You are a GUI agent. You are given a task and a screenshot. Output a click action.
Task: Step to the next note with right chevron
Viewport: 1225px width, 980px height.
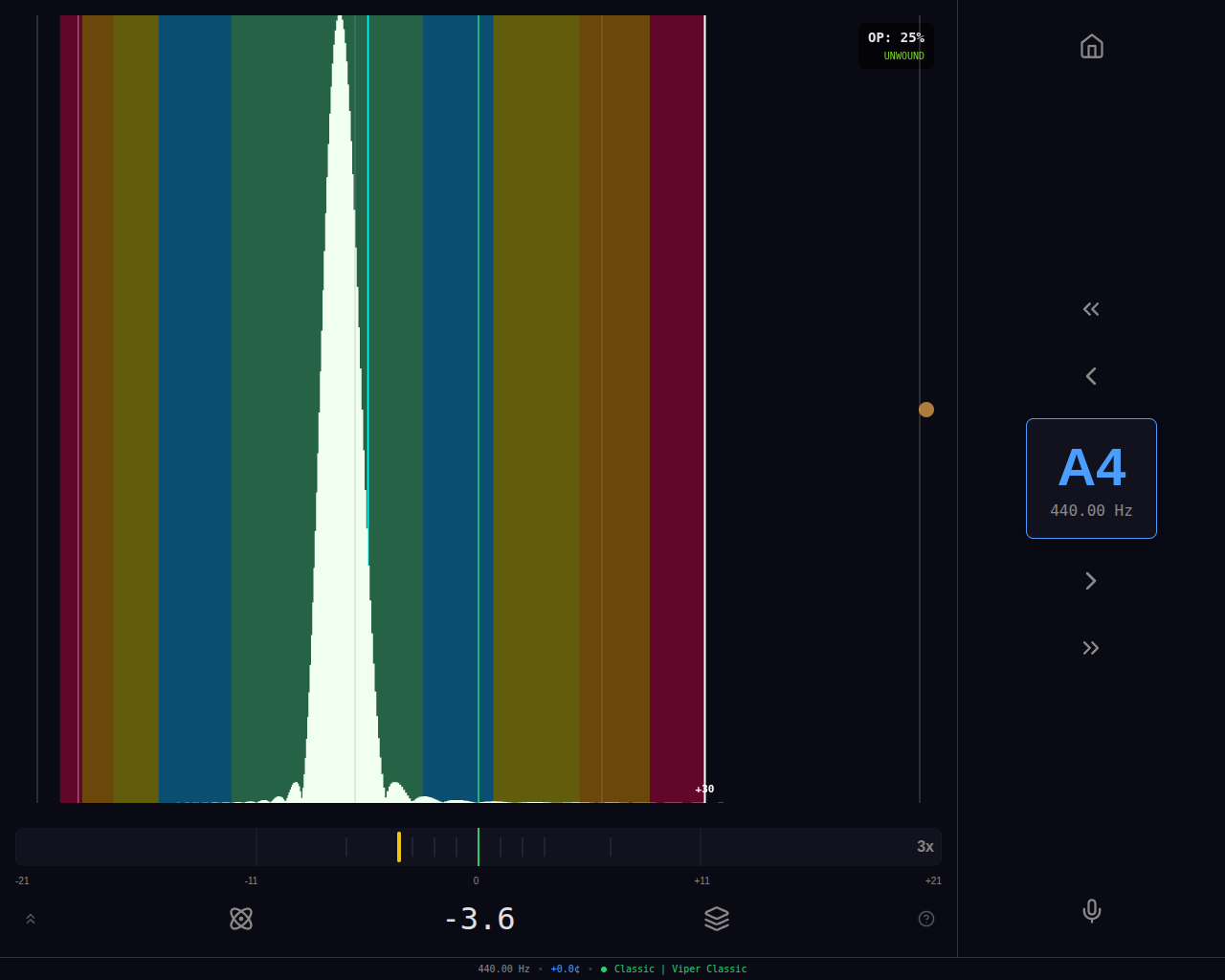[x=1091, y=581]
